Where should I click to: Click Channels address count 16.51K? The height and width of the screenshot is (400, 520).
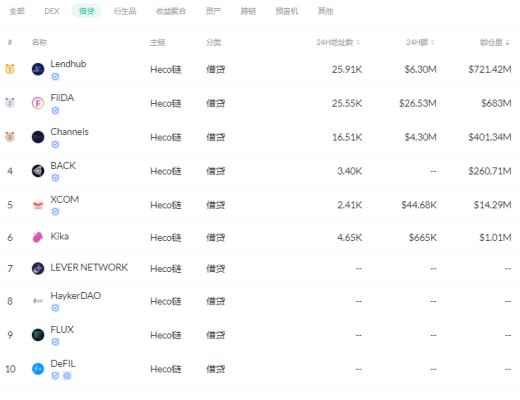tap(347, 137)
